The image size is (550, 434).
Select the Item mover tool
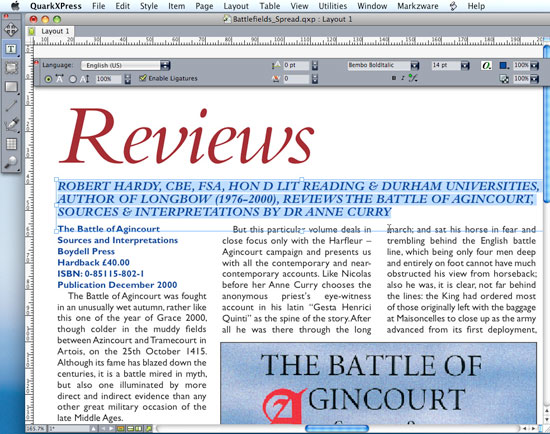pos(11,29)
